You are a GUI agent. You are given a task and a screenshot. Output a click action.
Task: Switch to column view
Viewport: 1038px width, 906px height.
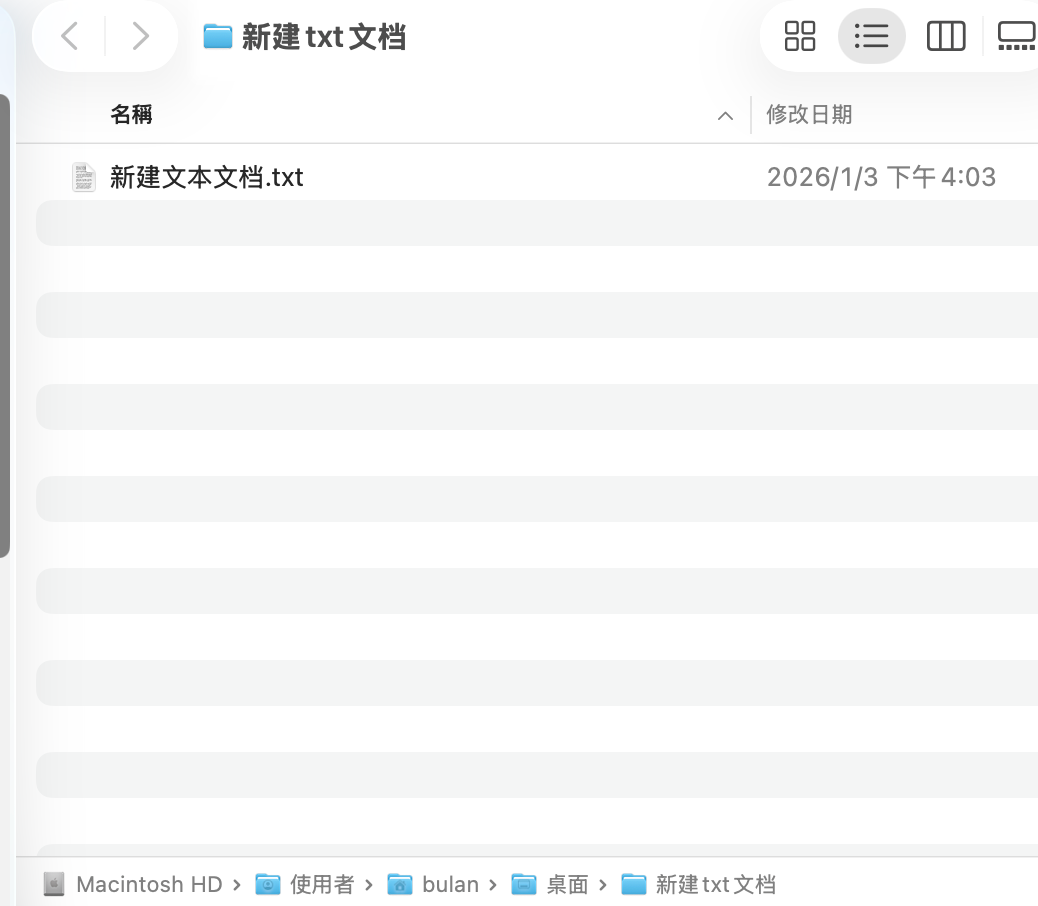pos(945,37)
